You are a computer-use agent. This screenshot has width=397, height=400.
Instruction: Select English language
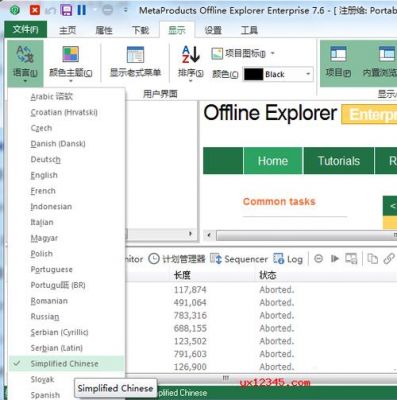click(67, 175)
